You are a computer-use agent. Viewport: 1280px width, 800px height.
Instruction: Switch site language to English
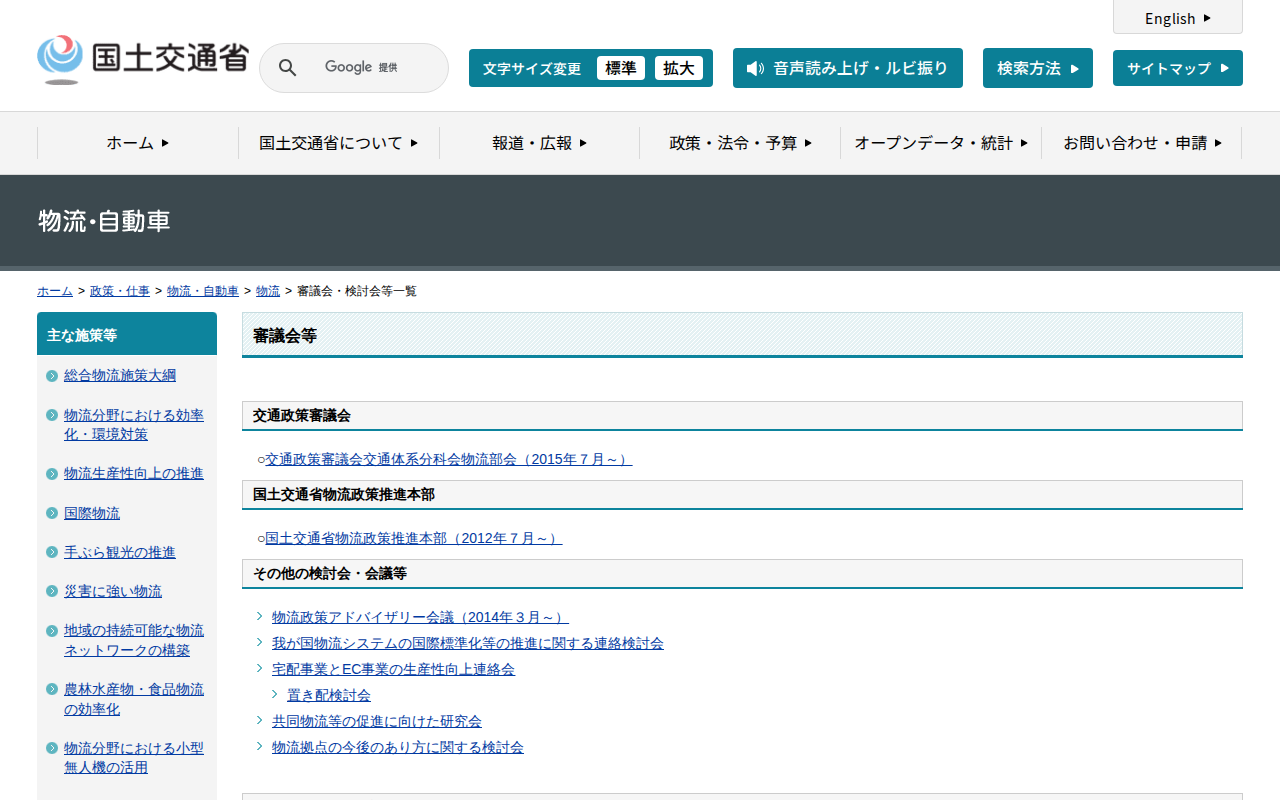pyautogui.click(x=1177, y=18)
